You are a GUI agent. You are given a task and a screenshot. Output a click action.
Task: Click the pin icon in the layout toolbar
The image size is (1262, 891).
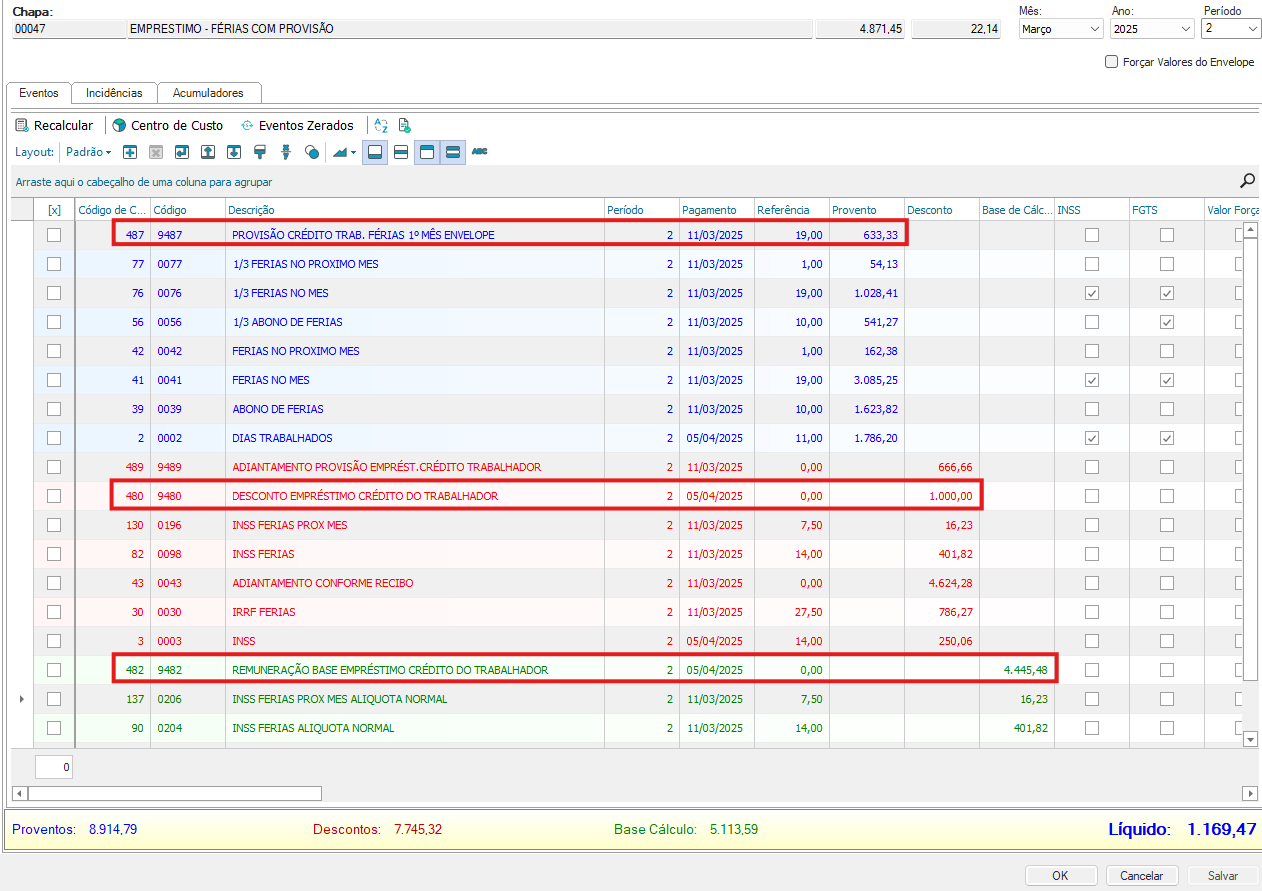point(286,152)
